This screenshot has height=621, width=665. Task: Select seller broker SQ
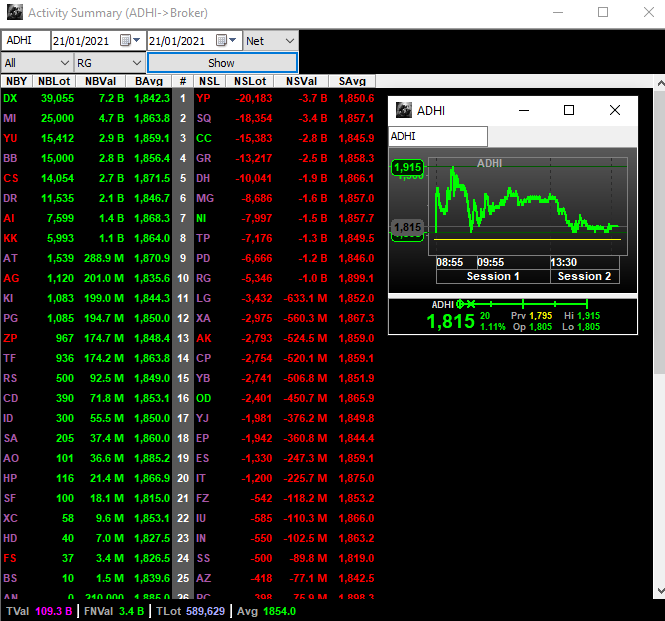point(204,118)
